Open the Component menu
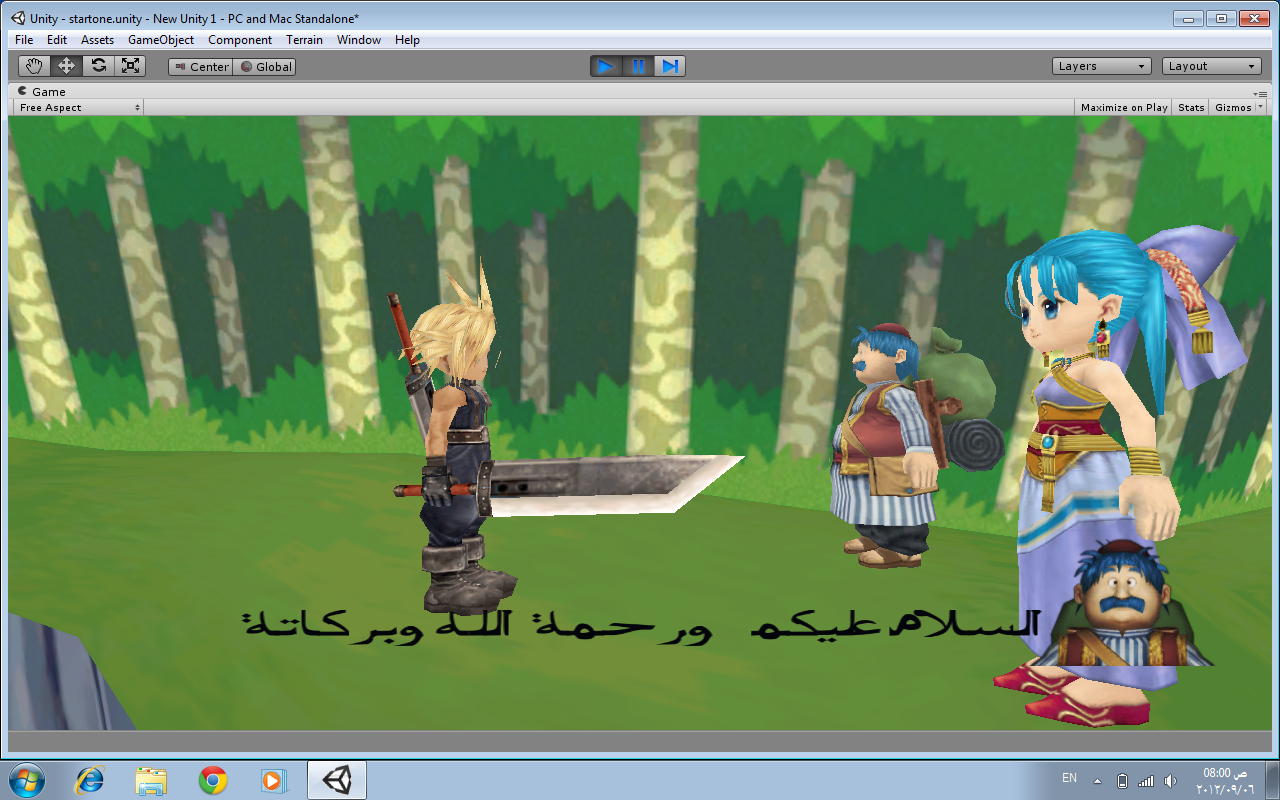 240,40
